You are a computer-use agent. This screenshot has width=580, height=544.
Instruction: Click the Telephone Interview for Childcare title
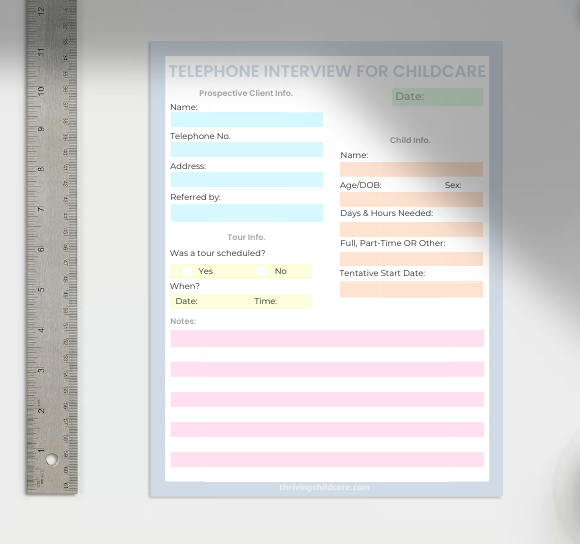(327, 71)
